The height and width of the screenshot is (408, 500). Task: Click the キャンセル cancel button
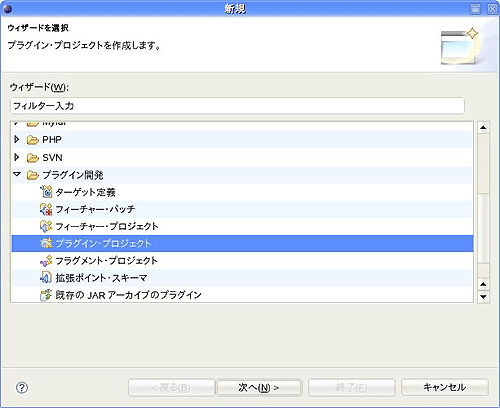coord(445,387)
